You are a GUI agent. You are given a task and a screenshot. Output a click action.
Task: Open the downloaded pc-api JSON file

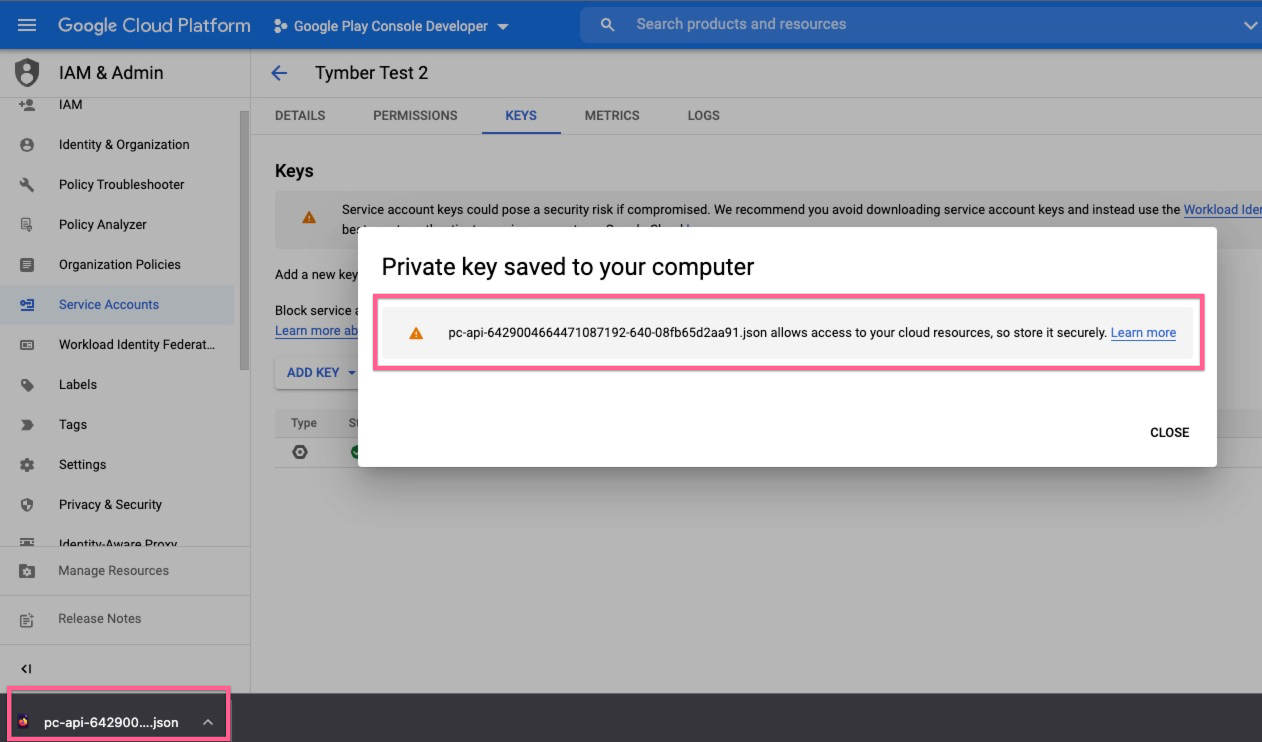click(x=110, y=722)
